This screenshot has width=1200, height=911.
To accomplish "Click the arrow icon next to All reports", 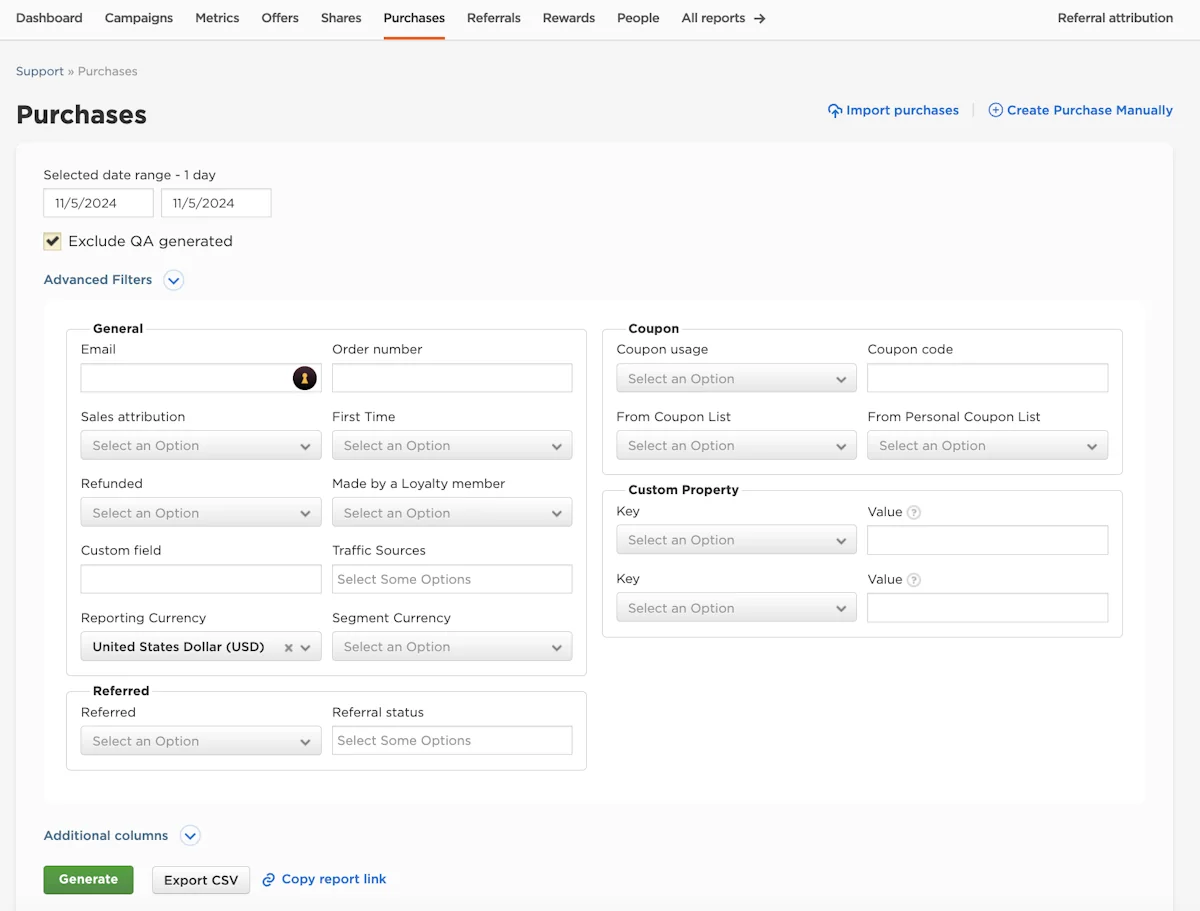I will (760, 18).
